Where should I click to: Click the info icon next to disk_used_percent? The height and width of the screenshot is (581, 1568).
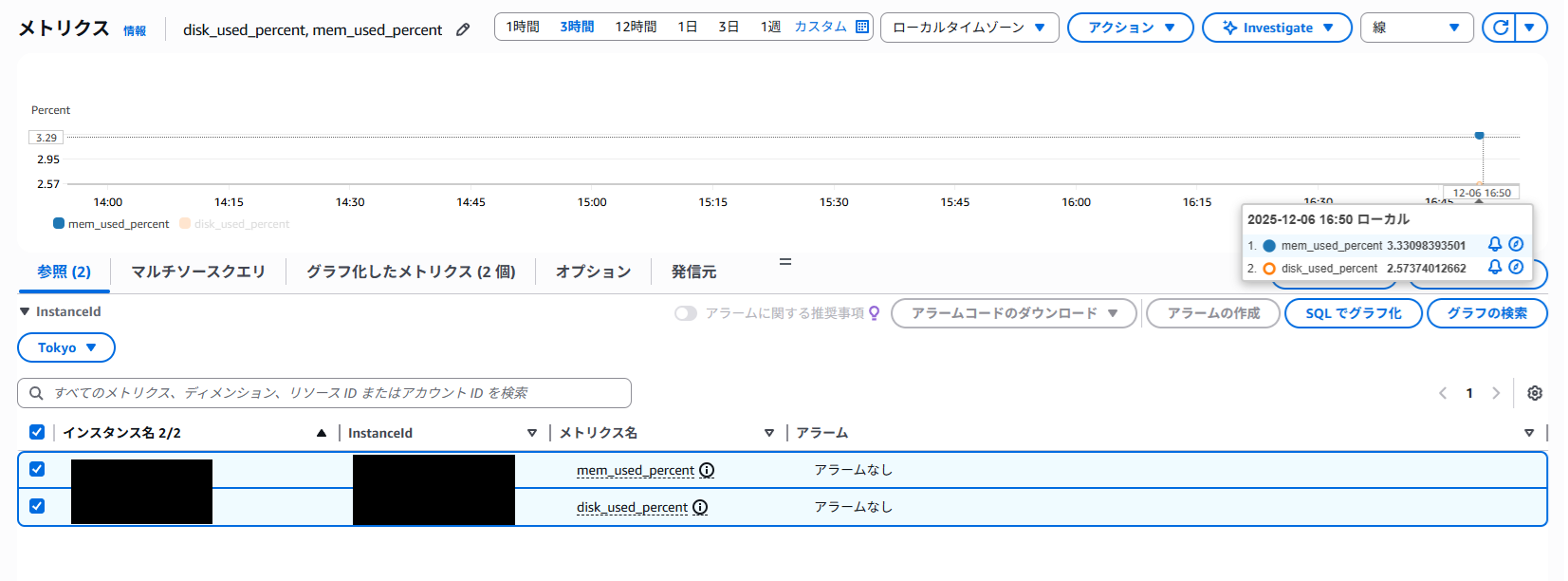[x=700, y=507]
